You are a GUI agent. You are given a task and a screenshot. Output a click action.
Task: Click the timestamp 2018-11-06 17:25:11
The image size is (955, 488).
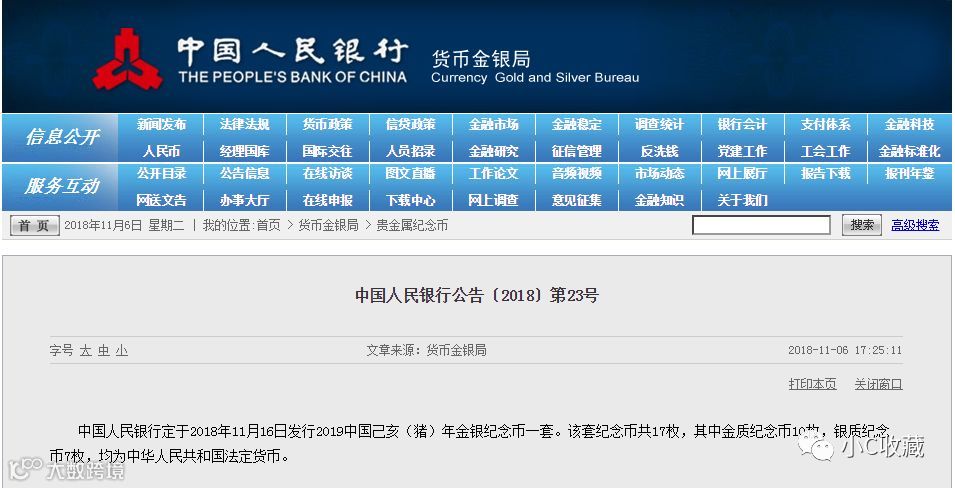coord(845,351)
